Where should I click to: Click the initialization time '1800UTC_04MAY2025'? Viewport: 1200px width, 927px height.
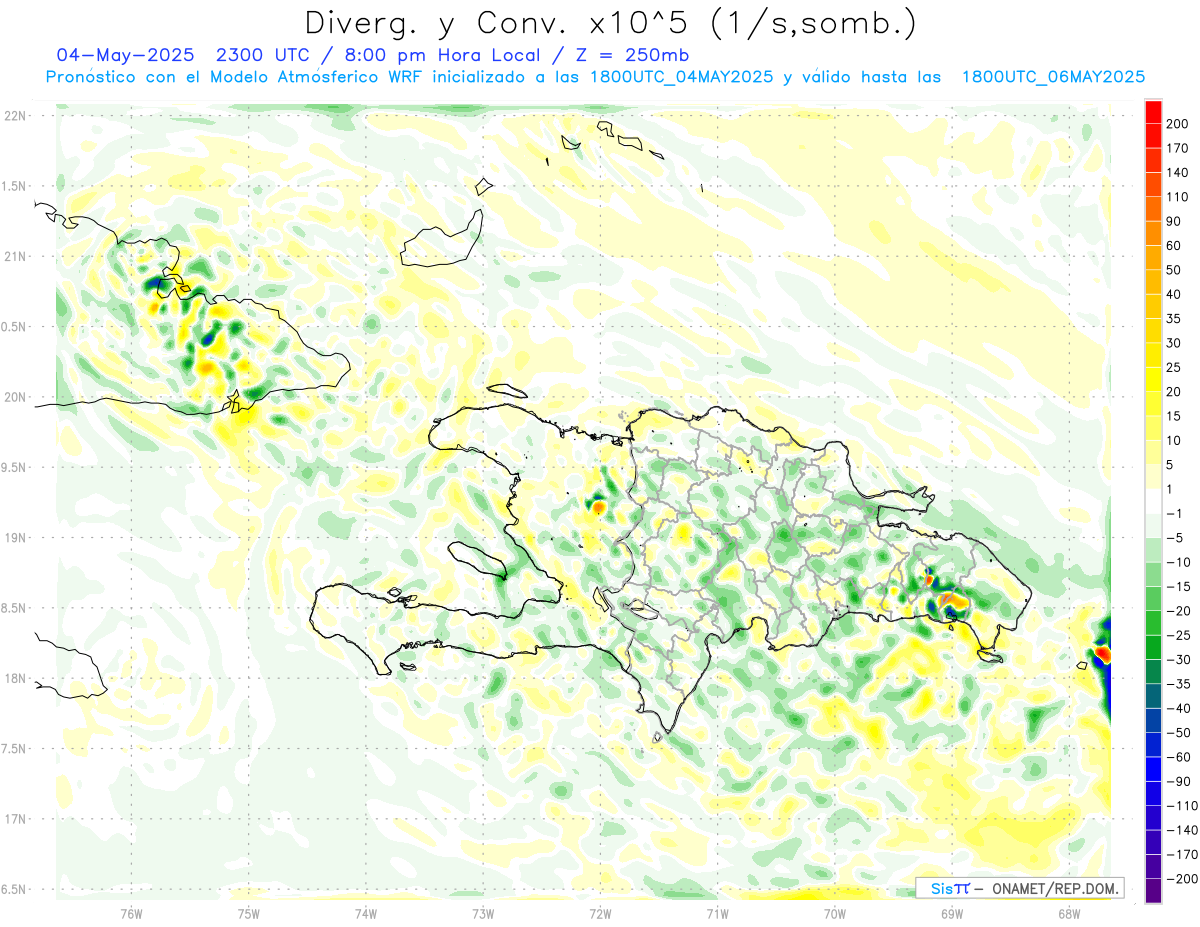pos(682,76)
